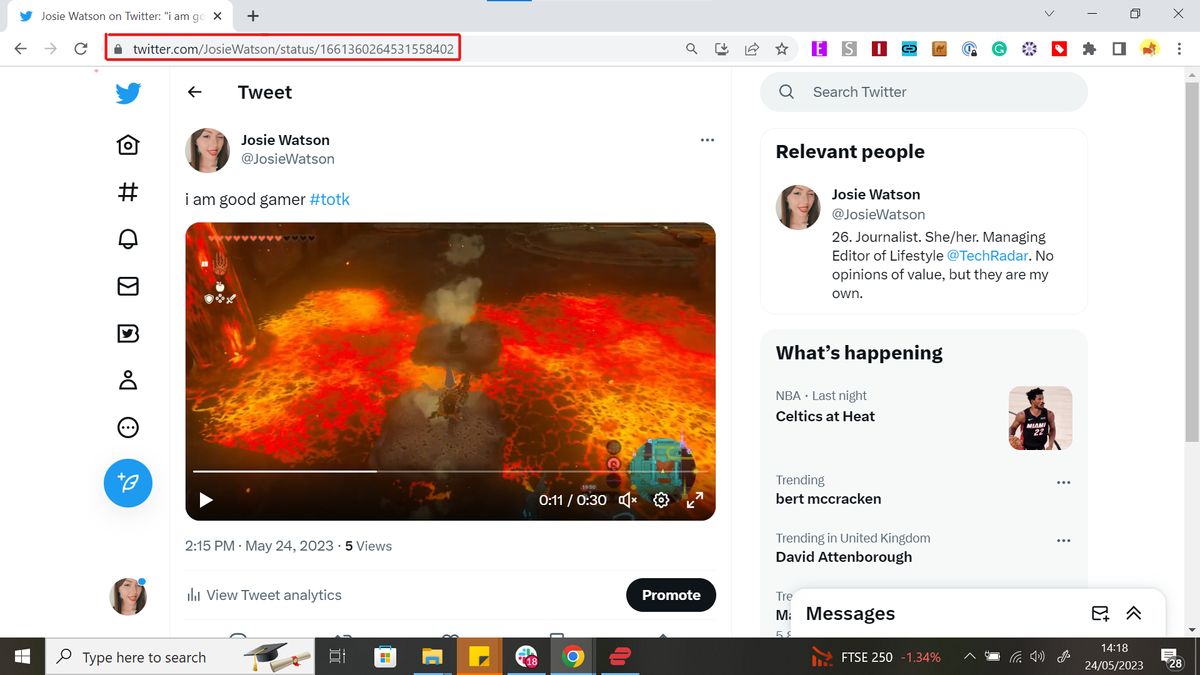Open the Explore hashtag icon
Image resolution: width=1200 pixels, height=675 pixels.
tap(128, 191)
